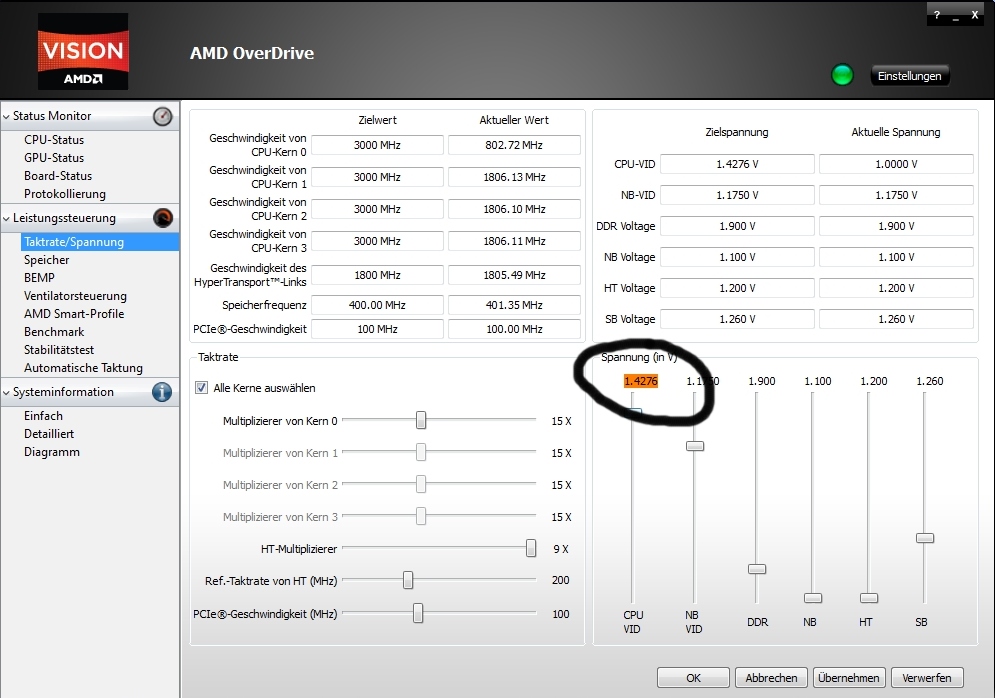Collapse the Status Monitor section

pyautogui.click(x=6, y=117)
